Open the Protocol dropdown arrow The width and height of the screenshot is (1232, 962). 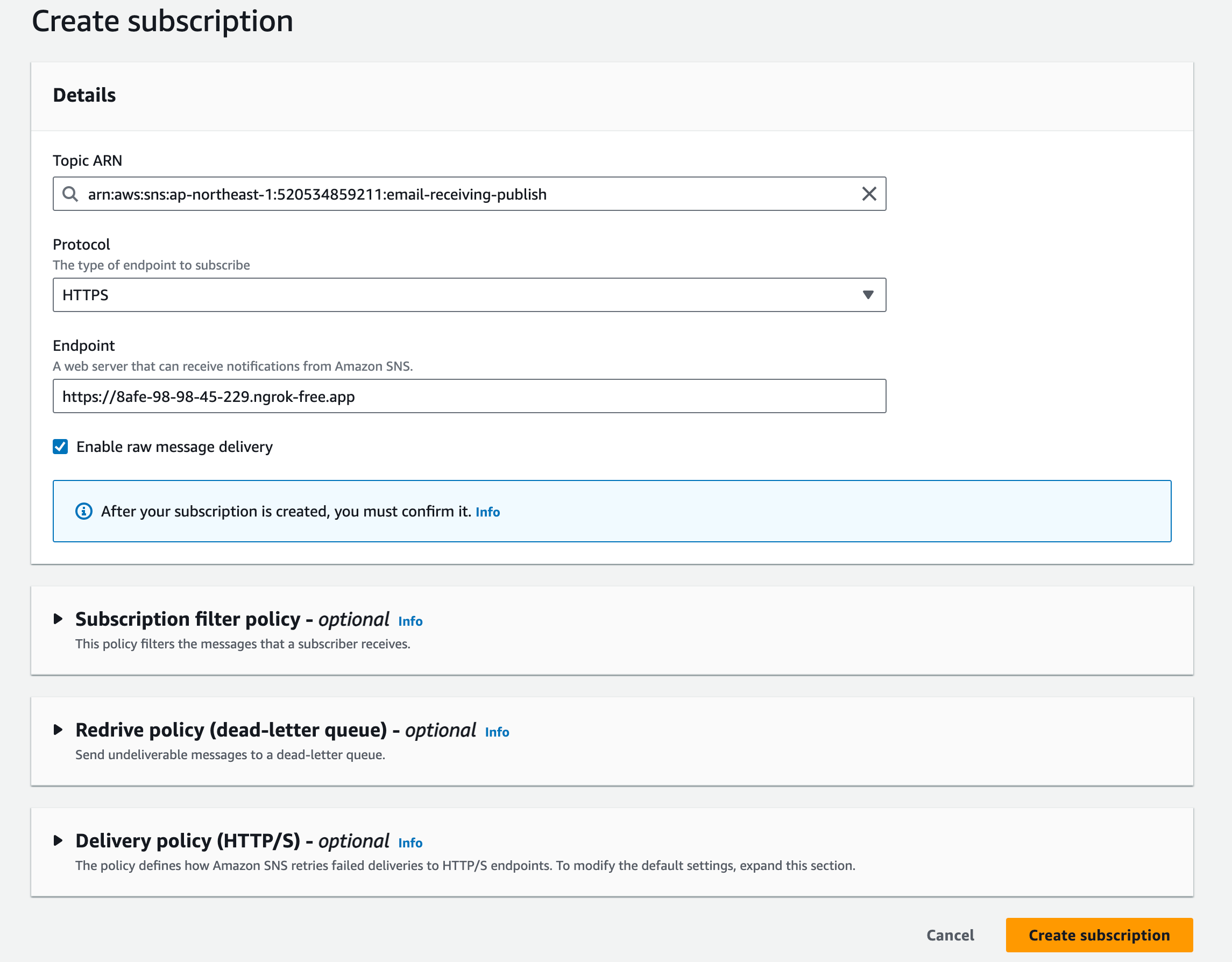[x=868, y=295]
